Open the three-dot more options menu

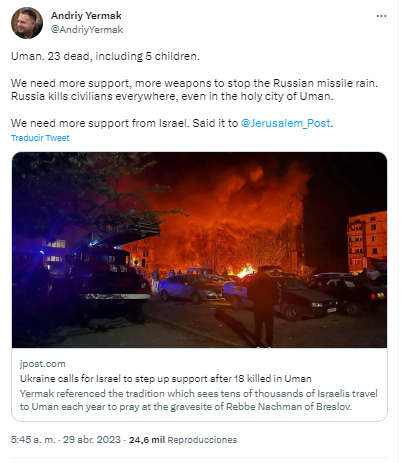tap(381, 16)
